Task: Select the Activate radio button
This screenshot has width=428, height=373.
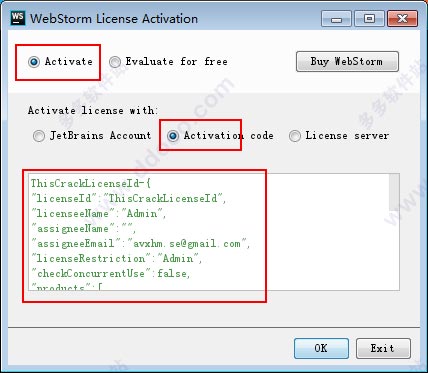Action: [34, 62]
